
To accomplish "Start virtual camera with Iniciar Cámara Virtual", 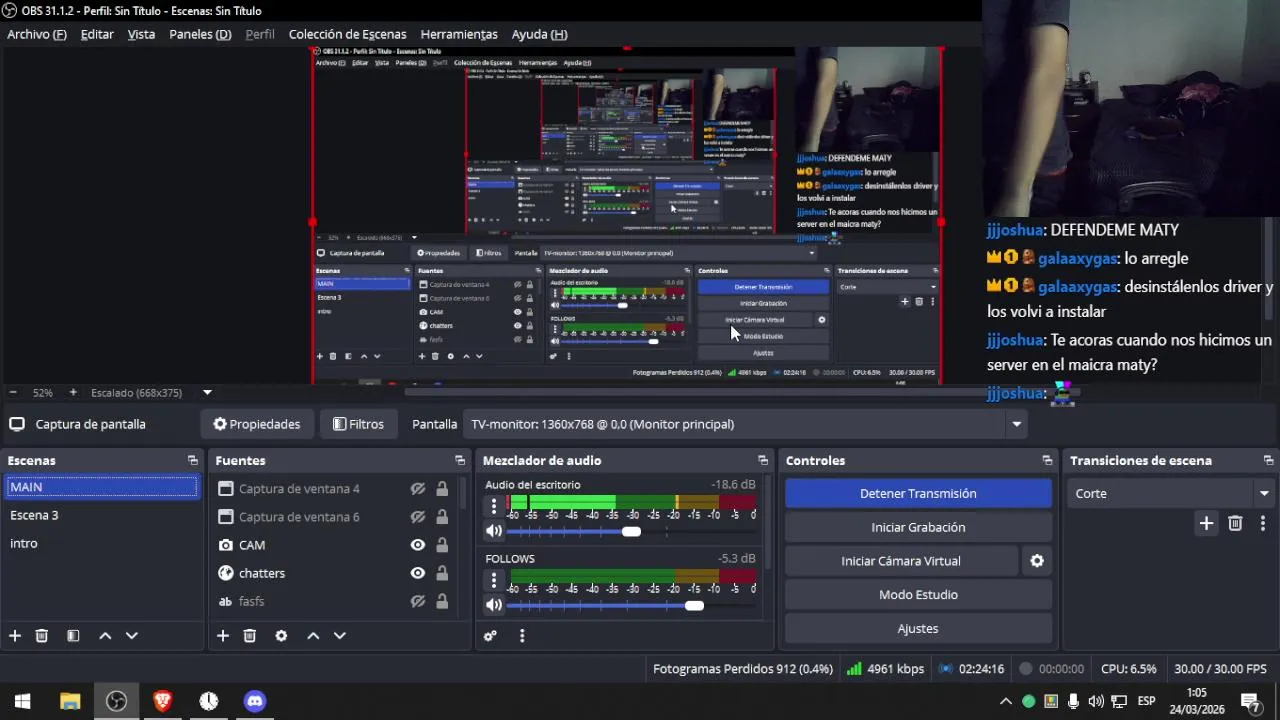I will 901,561.
